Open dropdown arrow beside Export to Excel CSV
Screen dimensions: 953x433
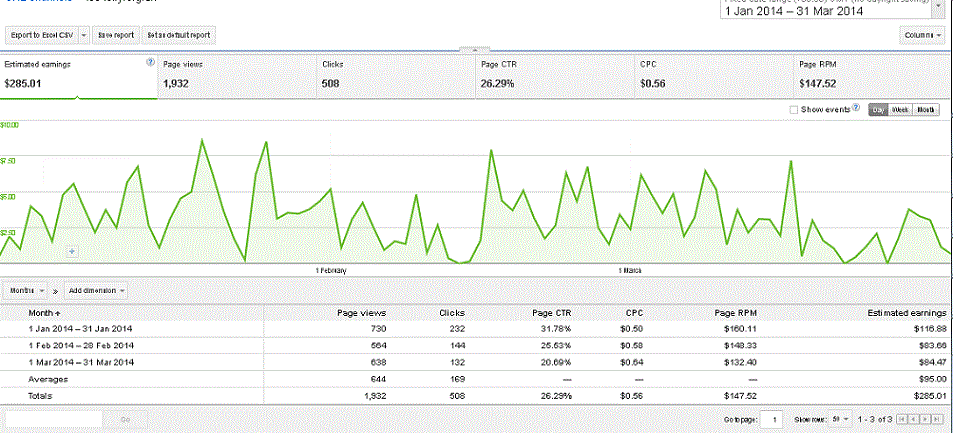point(82,35)
